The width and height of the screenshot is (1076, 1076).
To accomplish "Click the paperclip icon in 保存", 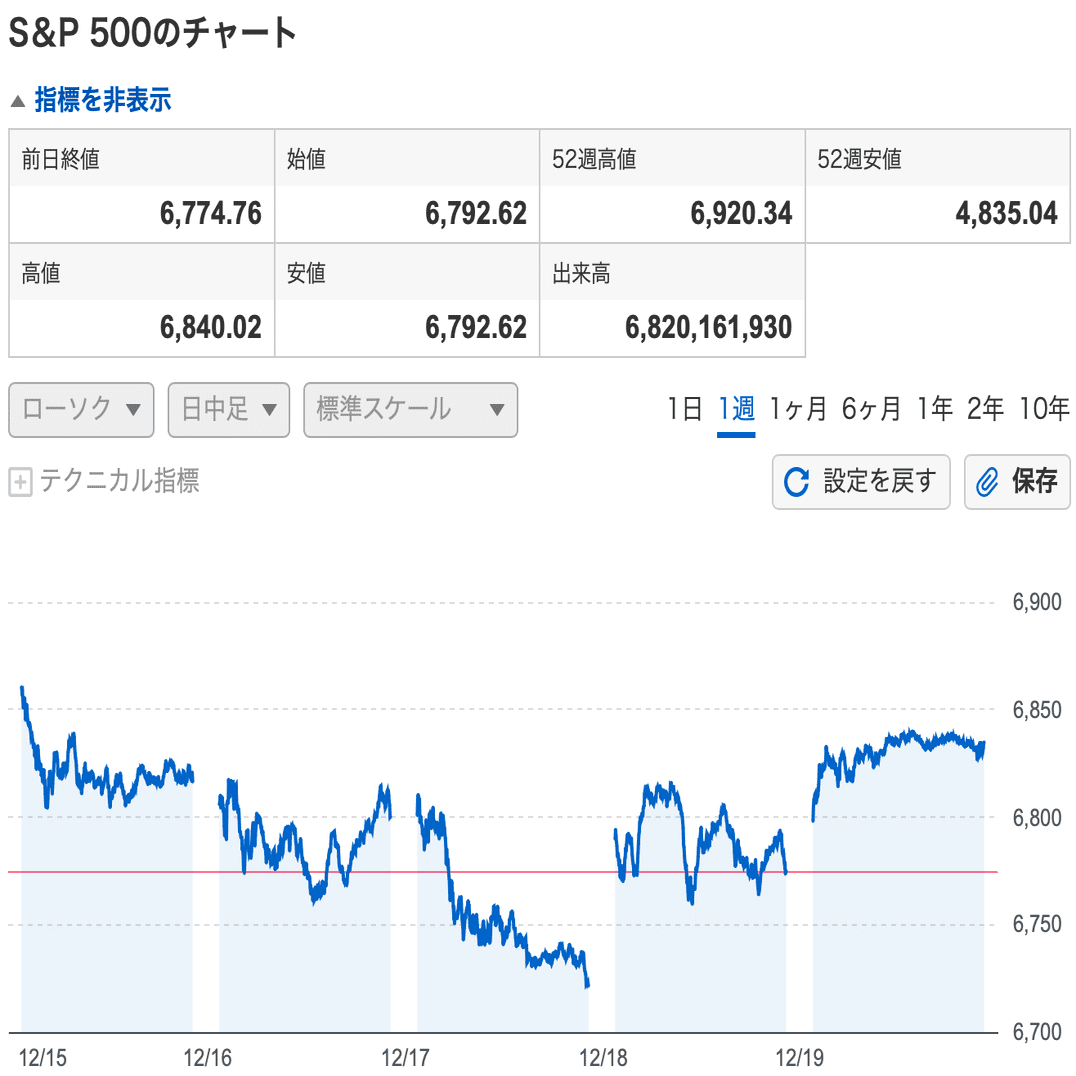I will coord(987,482).
